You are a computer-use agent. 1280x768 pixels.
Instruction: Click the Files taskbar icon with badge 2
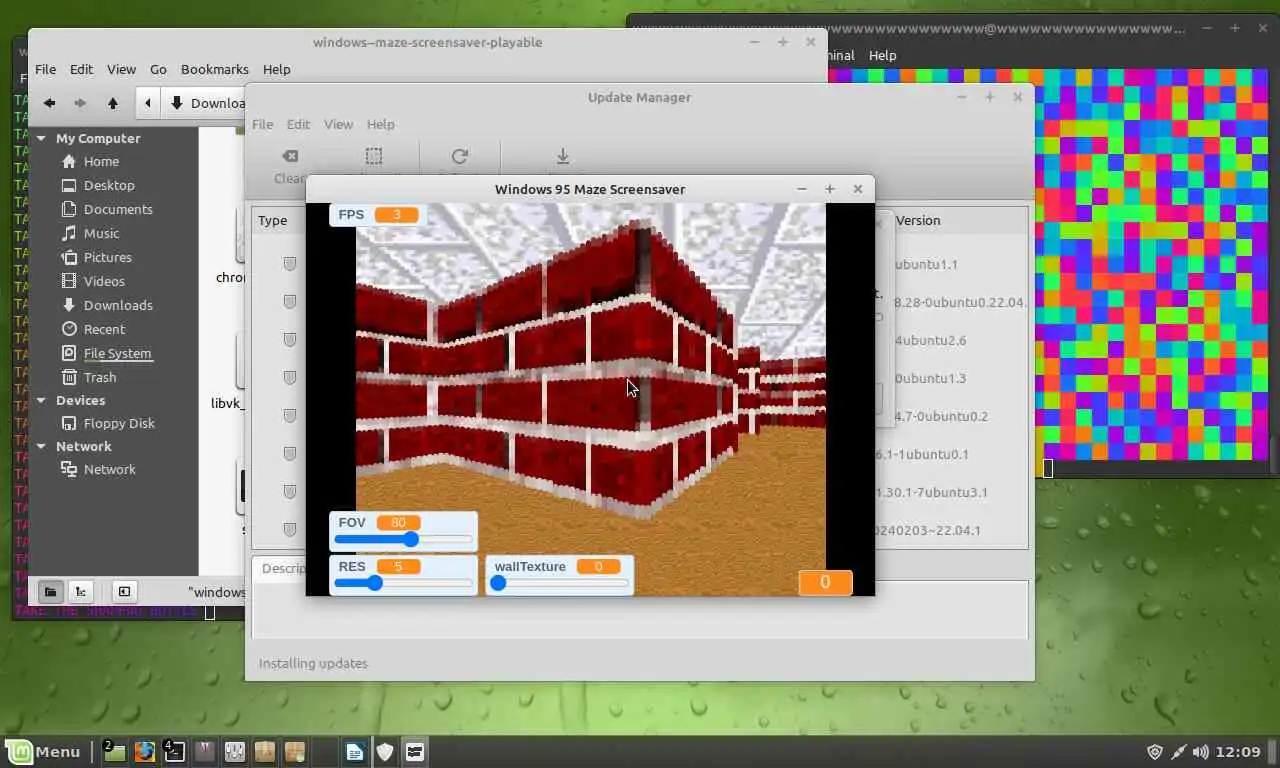point(114,752)
